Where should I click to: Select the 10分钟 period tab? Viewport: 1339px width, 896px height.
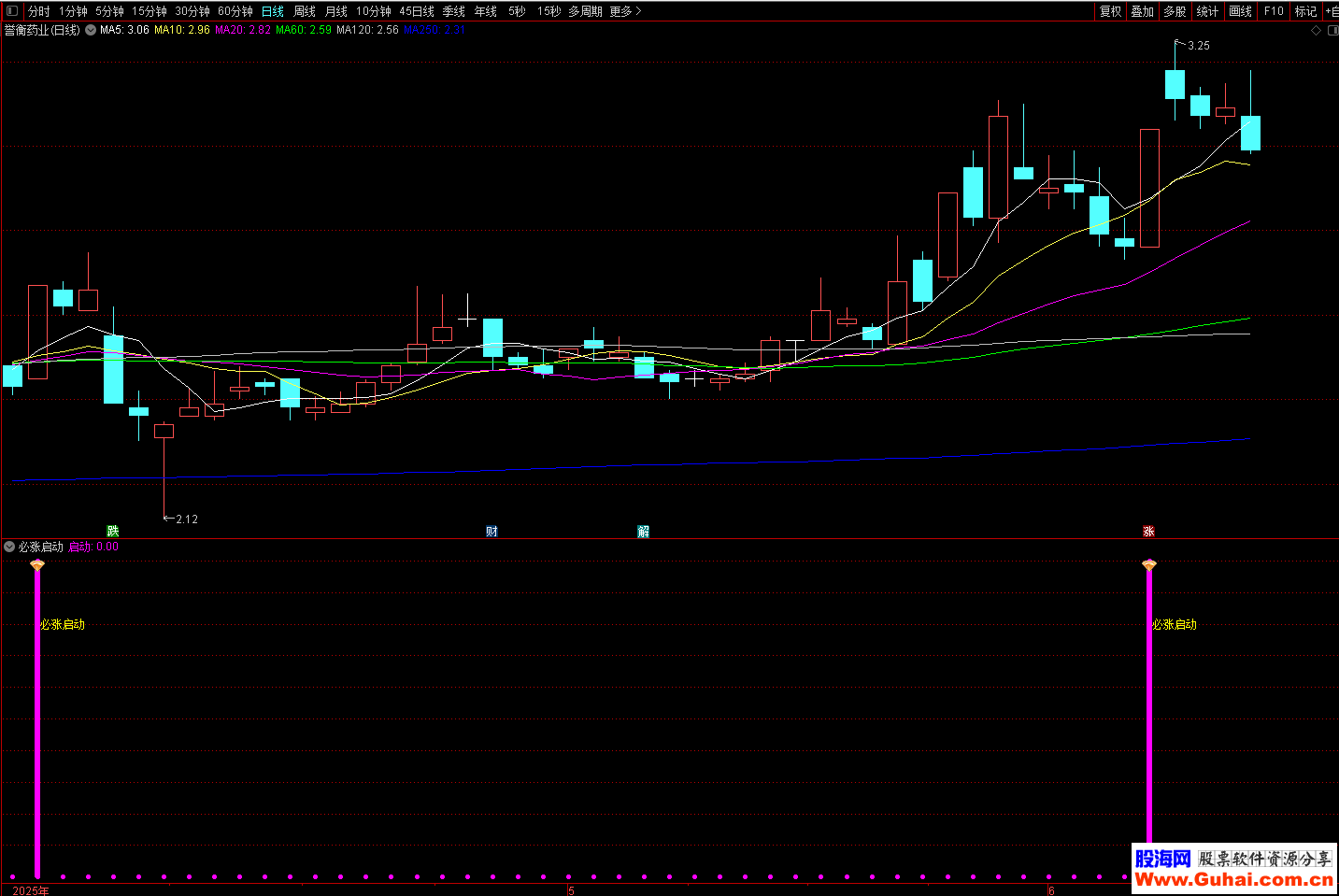374,11
